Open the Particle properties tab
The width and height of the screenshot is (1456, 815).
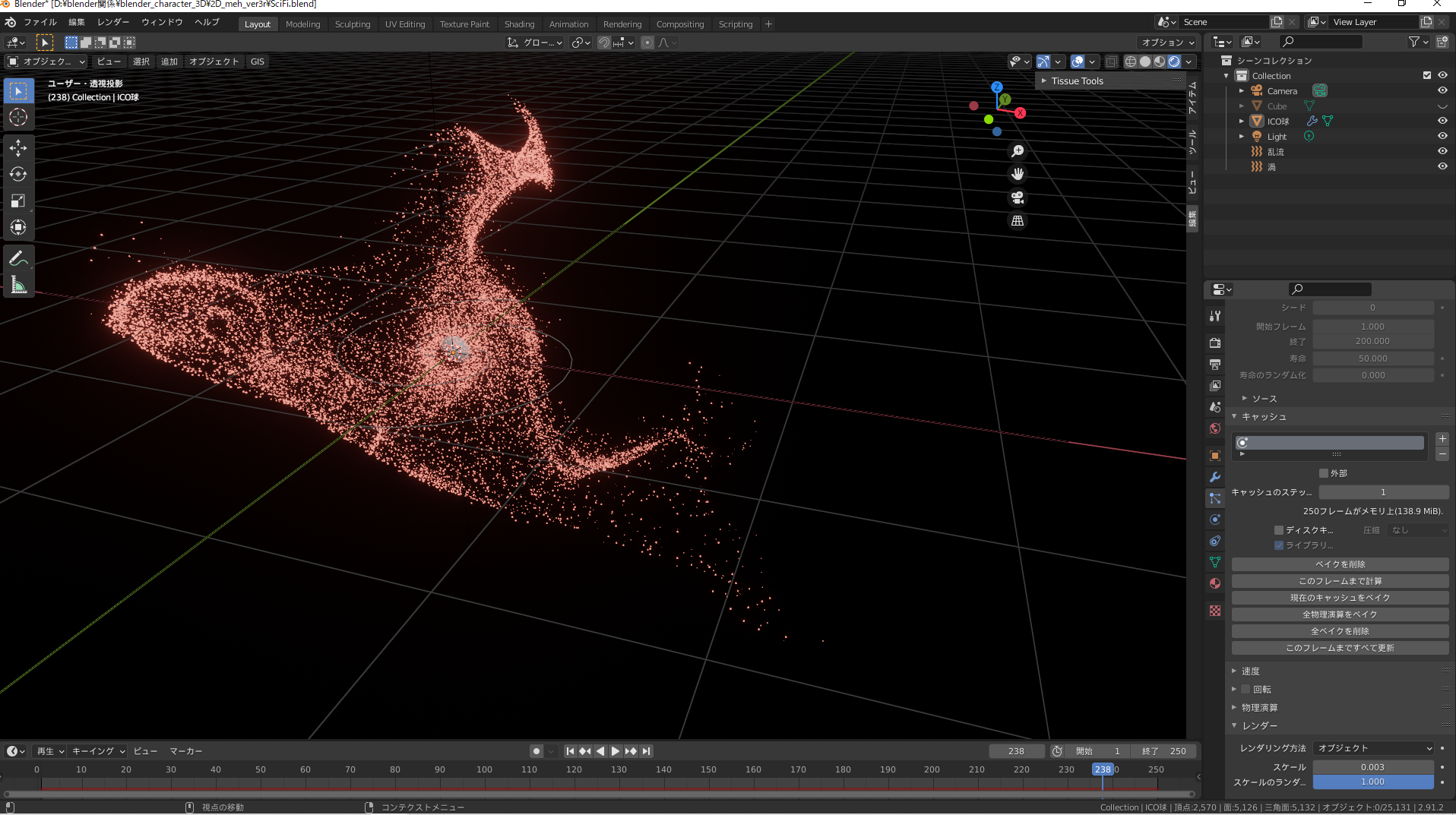(x=1215, y=498)
